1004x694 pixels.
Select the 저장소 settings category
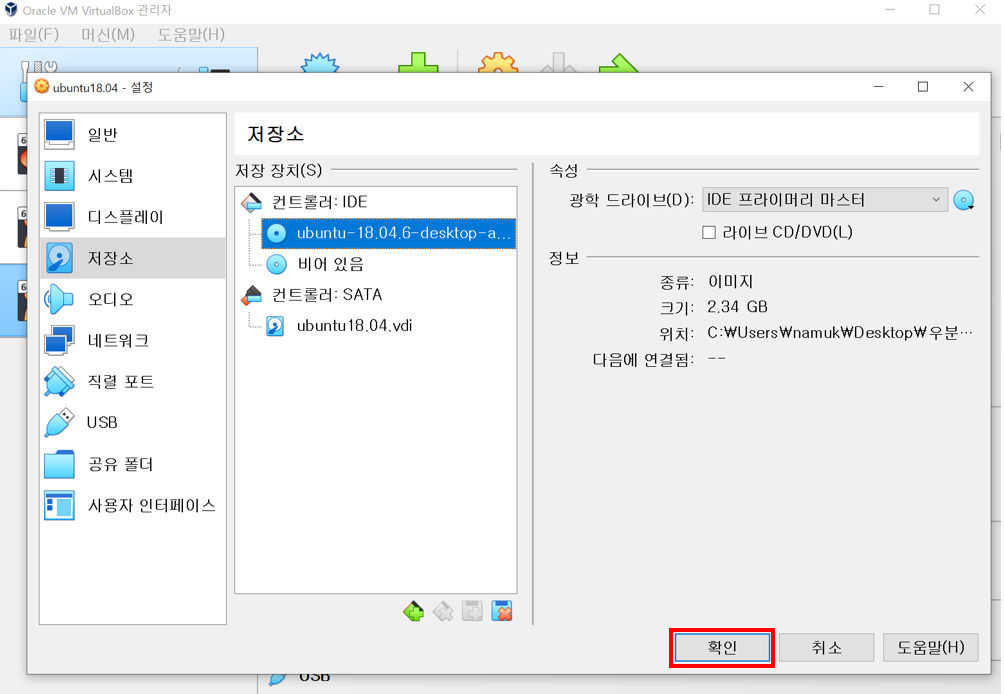(x=133, y=258)
